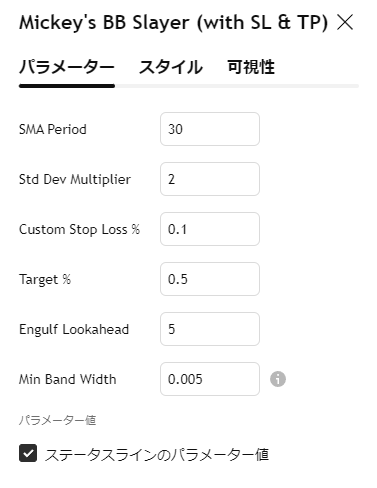
Task: Toggle the ステータスラインのパラメーター値 checkbox
Action: (28, 453)
